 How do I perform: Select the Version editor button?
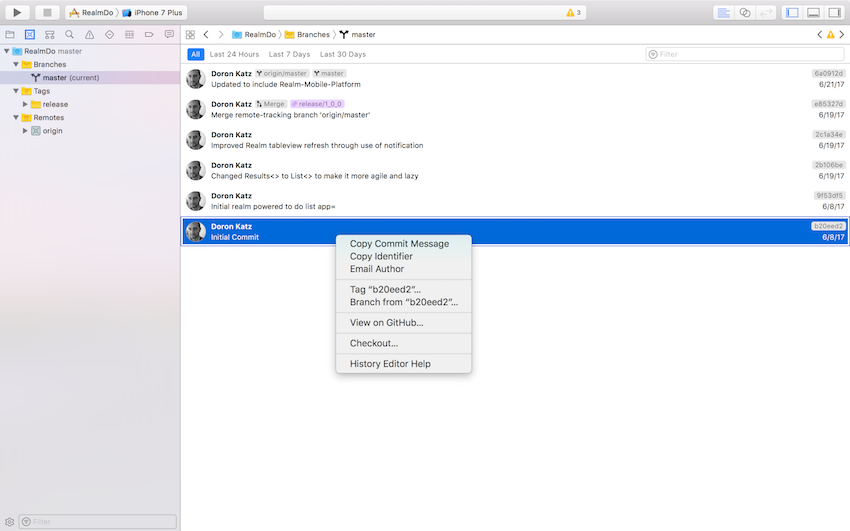765,12
